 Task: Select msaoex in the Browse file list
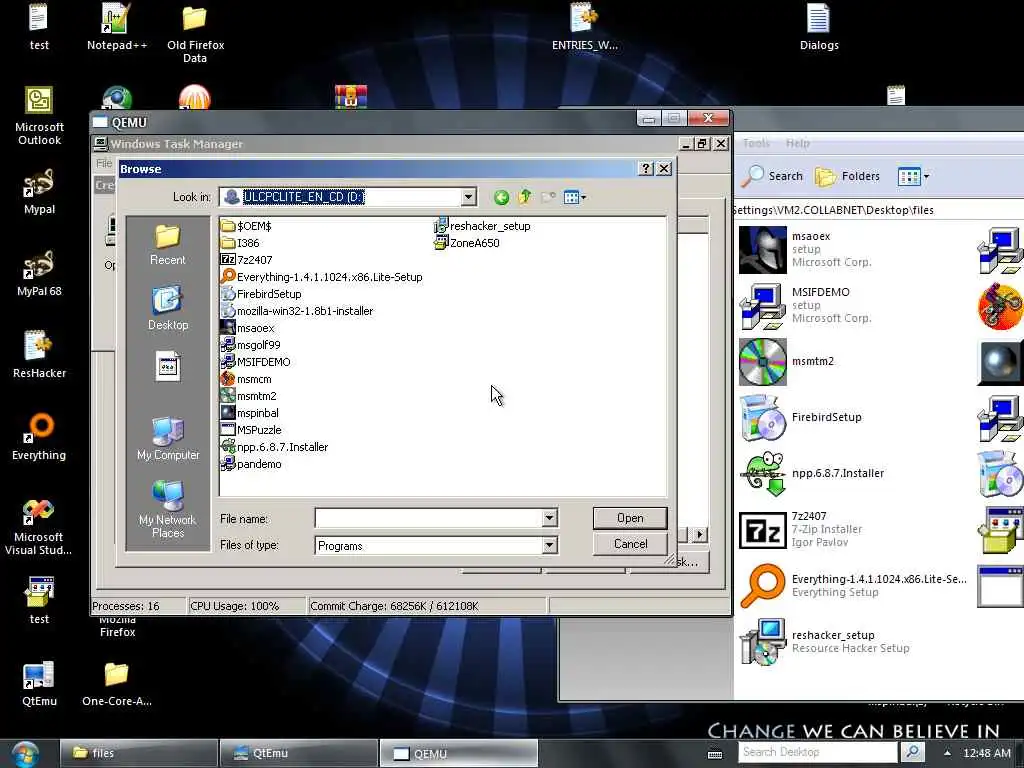click(248, 328)
